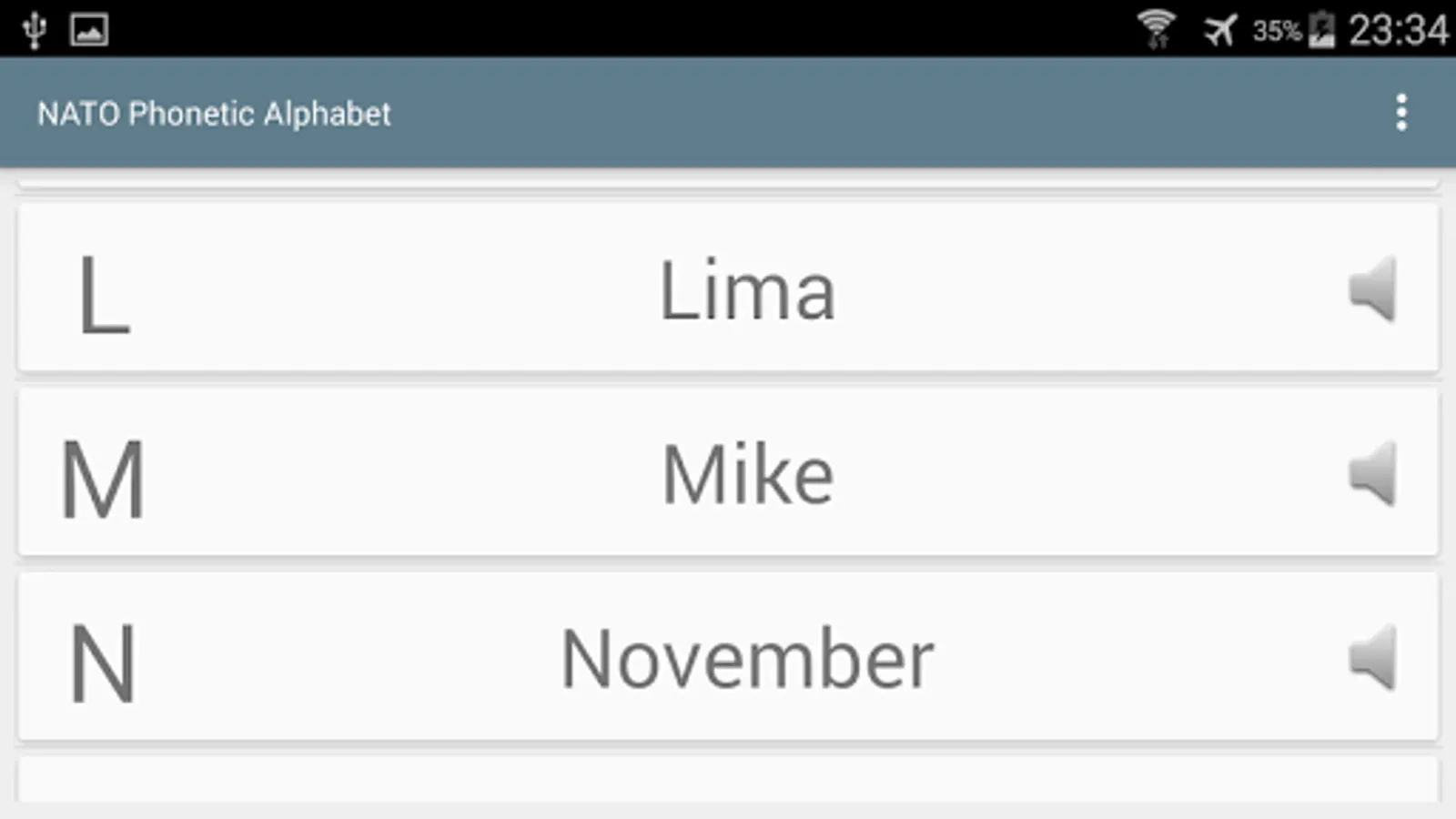Tap the 35% battery percentage text
The width and height of the screenshot is (1456, 819).
tap(1277, 32)
